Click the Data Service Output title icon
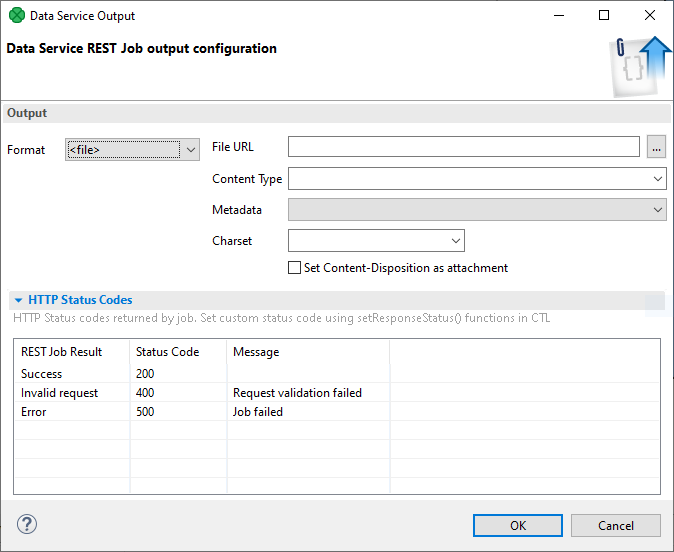674x552 pixels. coord(17,16)
